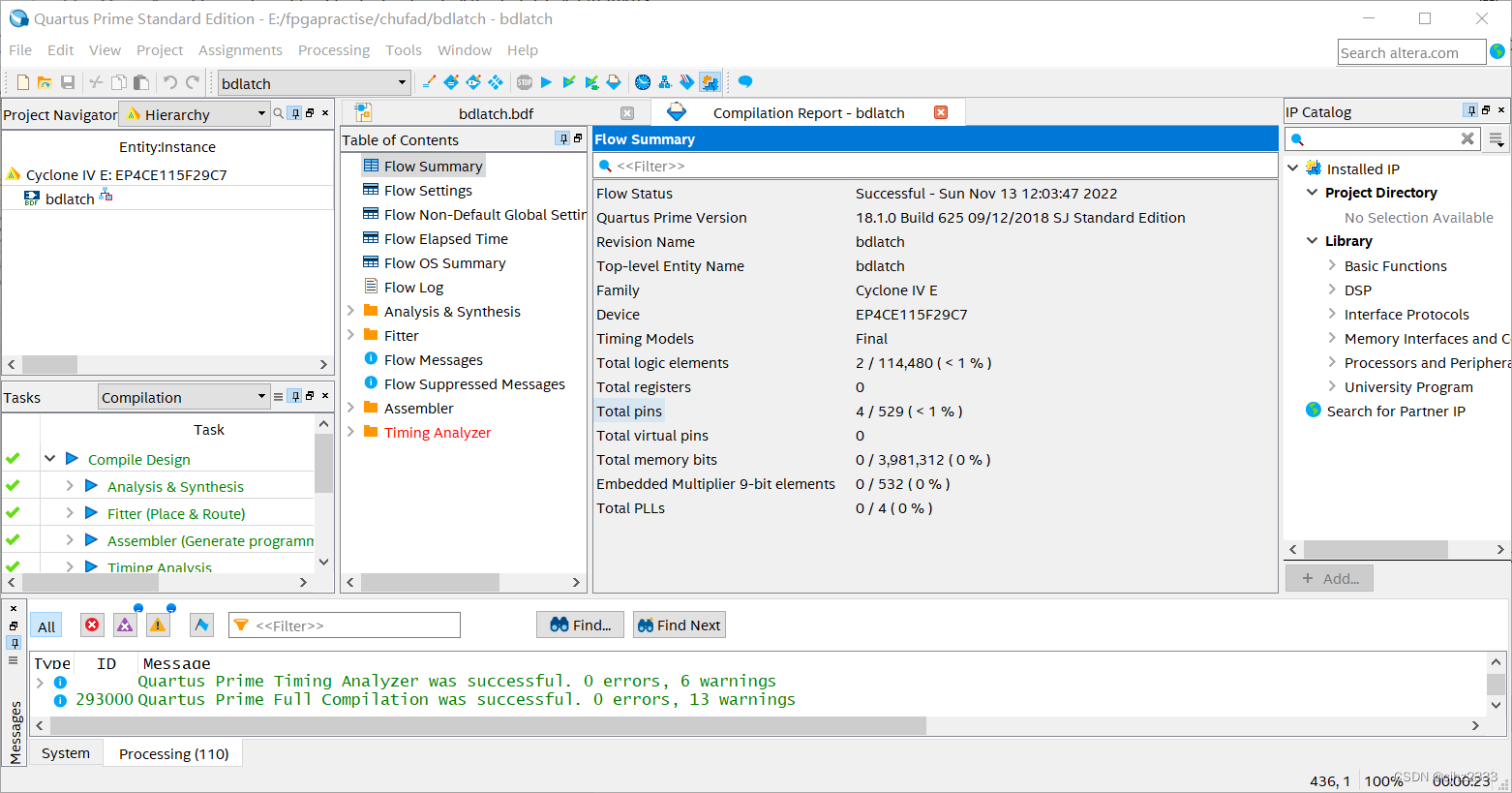This screenshot has height=793, width=1512.
Task: Toggle the All messages filter
Action: pyautogui.click(x=46, y=626)
